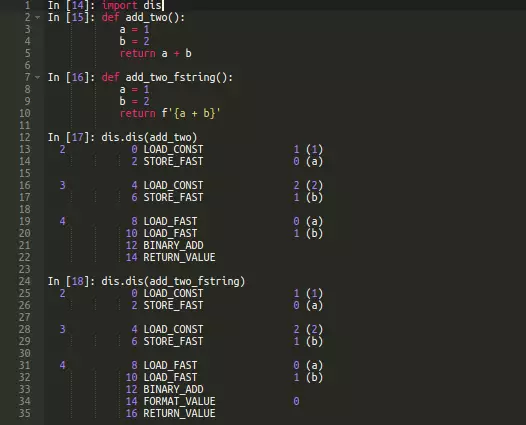
Task: Click 'b = 2' on line 9
Action: click(x=135, y=101)
